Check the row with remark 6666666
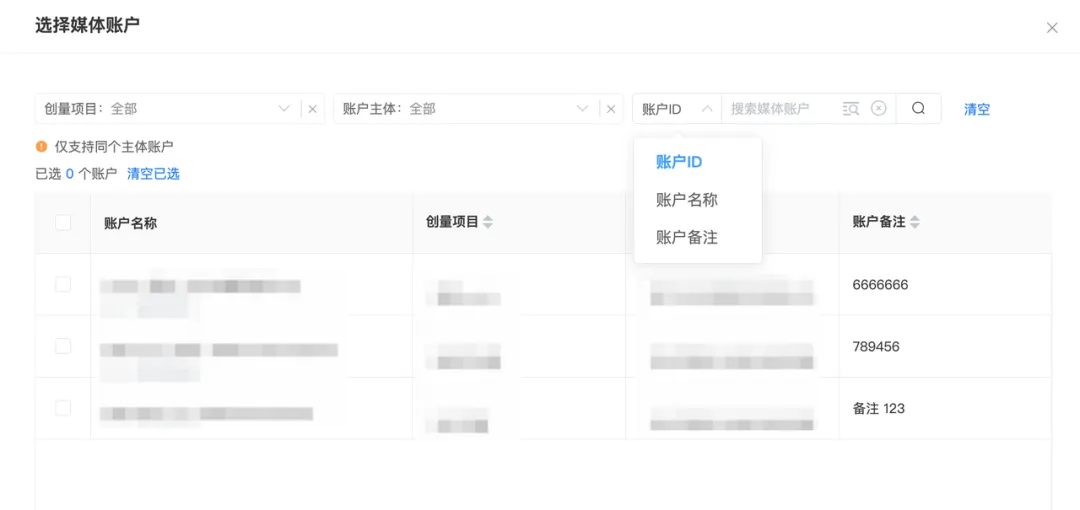 click(x=63, y=284)
